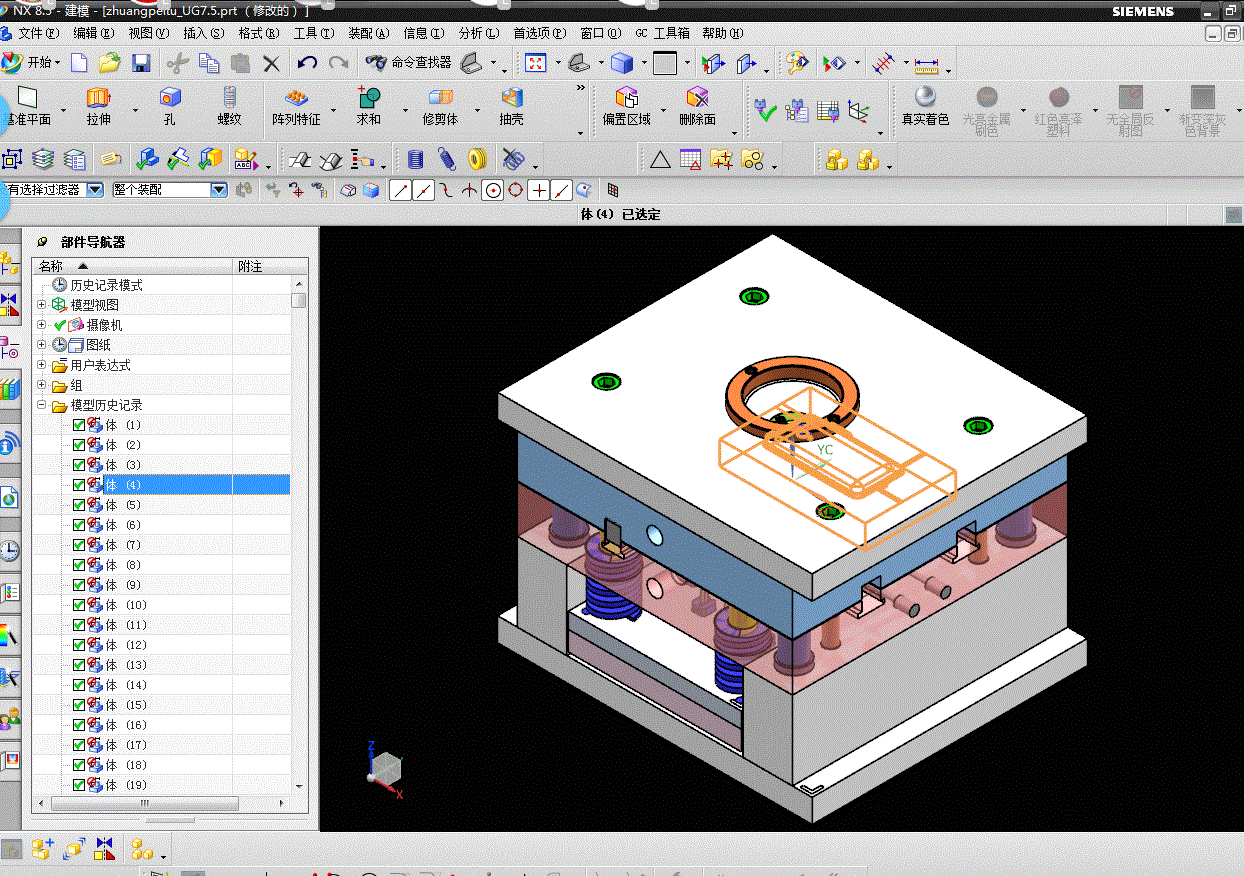Image resolution: width=1244 pixels, height=876 pixels.
Task: Toggle checkbox for 体 (10)
Action: (x=79, y=605)
